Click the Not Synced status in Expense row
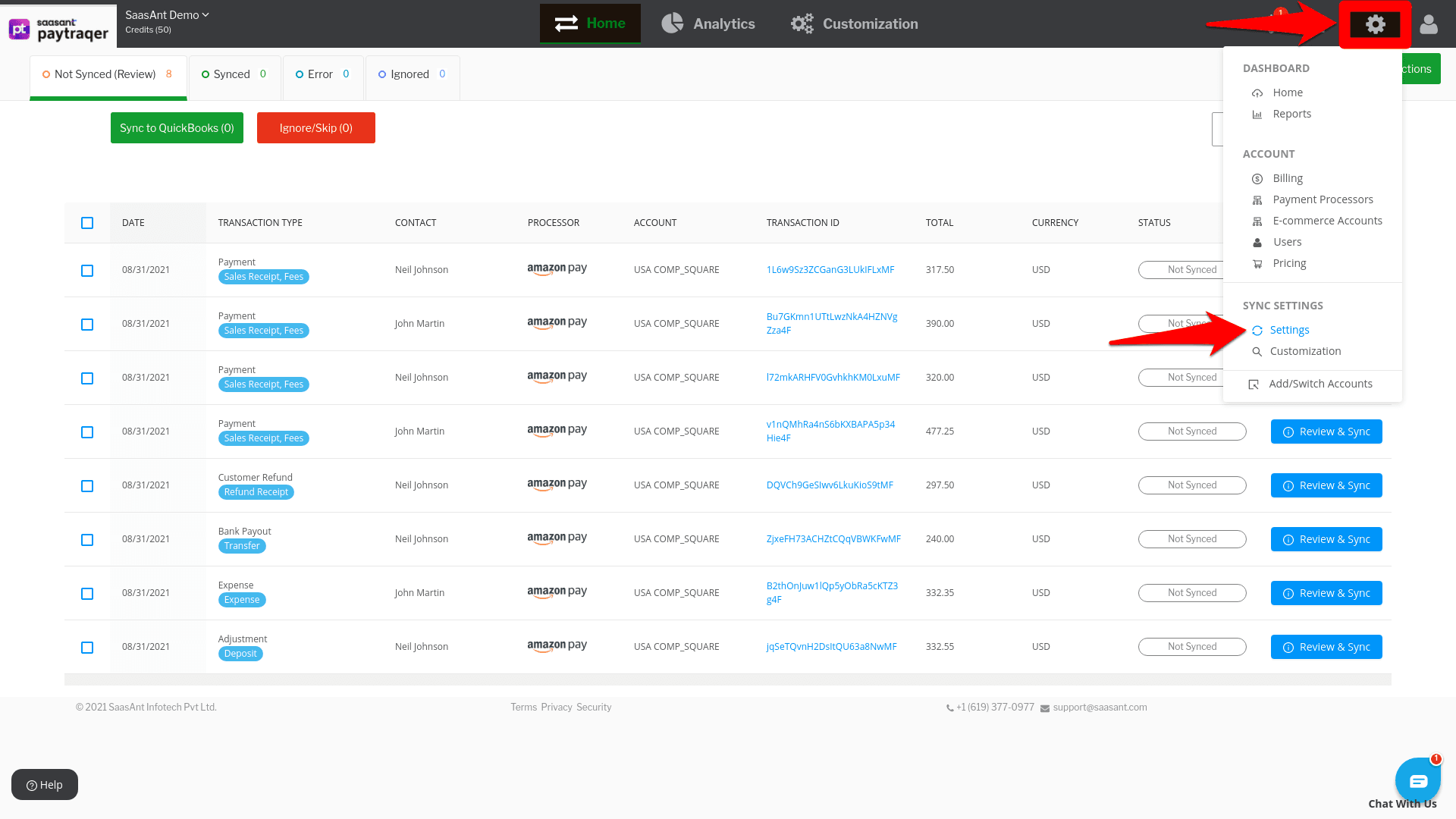Viewport: 1456px width, 819px height. (x=1192, y=593)
